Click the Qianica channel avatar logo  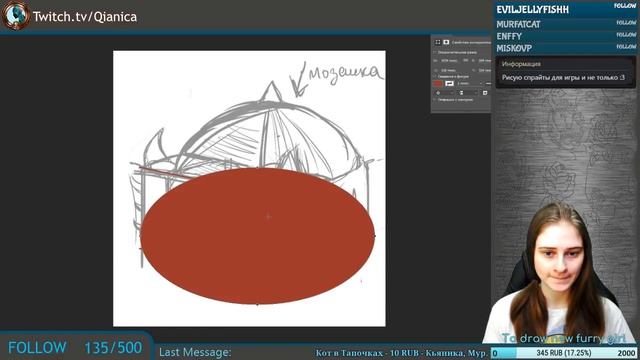(x=15, y=16)
